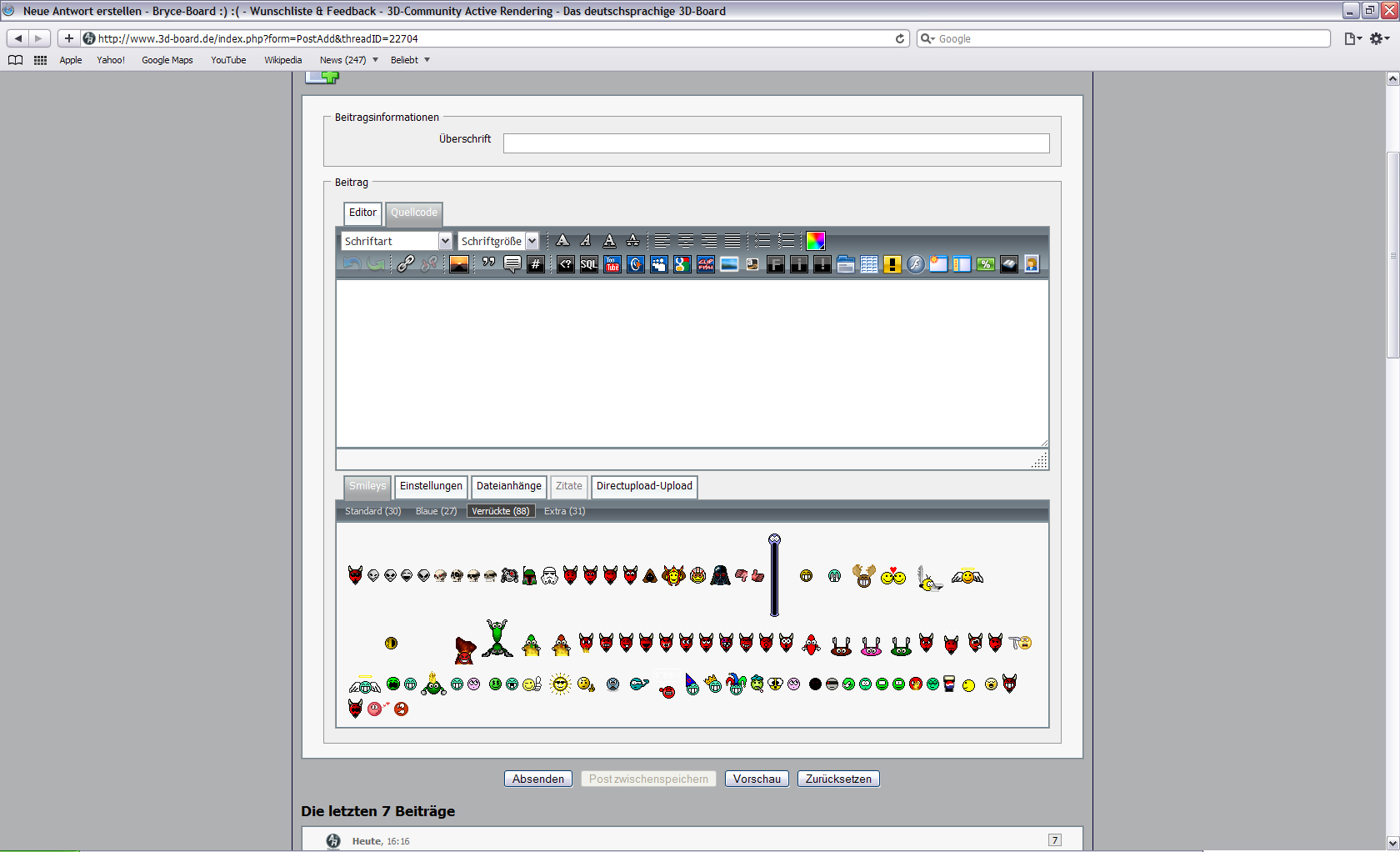The height and width of the screenshot is (852, 1400).
Task: Open the Dateianhänge tab
Action: (x=509, y=486)
